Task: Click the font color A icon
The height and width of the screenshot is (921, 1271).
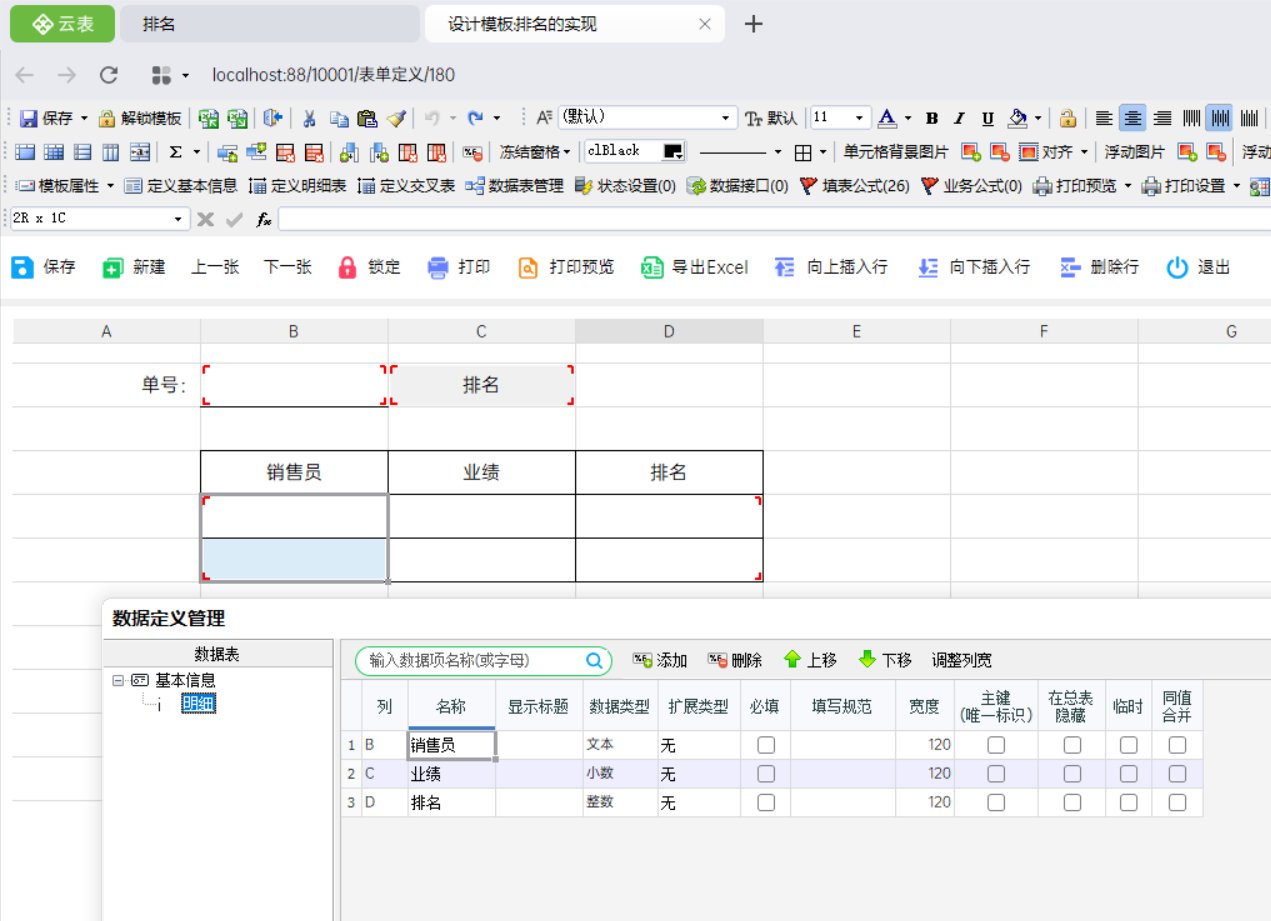Action: (887, 118)
